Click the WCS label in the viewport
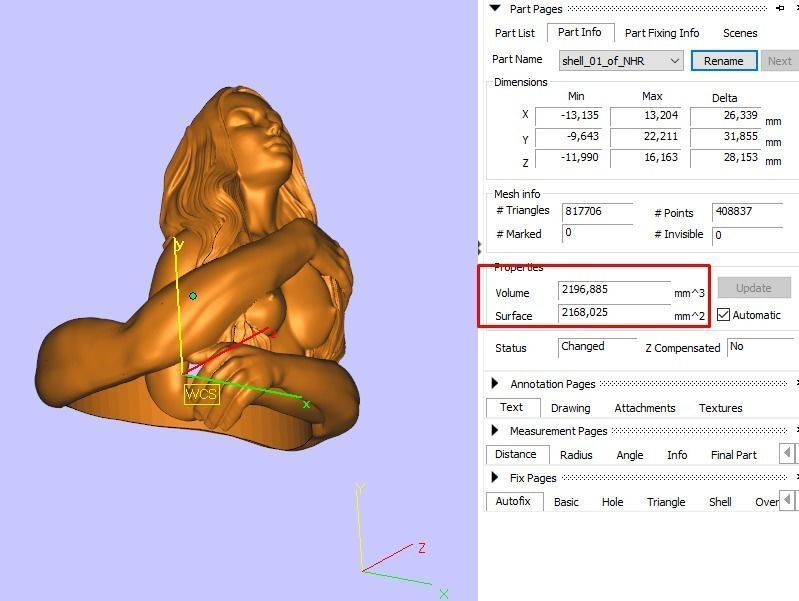 (202, 394)
